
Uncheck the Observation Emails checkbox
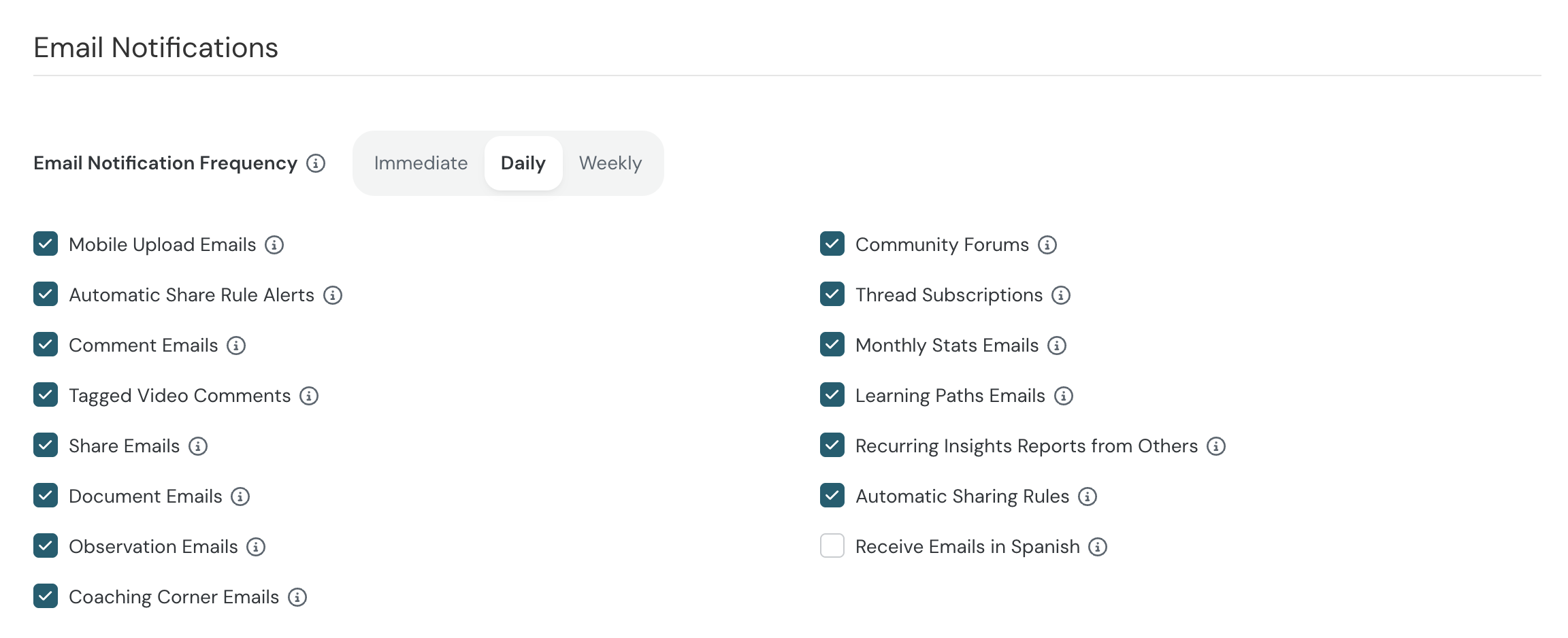click(x=46, y=545)
